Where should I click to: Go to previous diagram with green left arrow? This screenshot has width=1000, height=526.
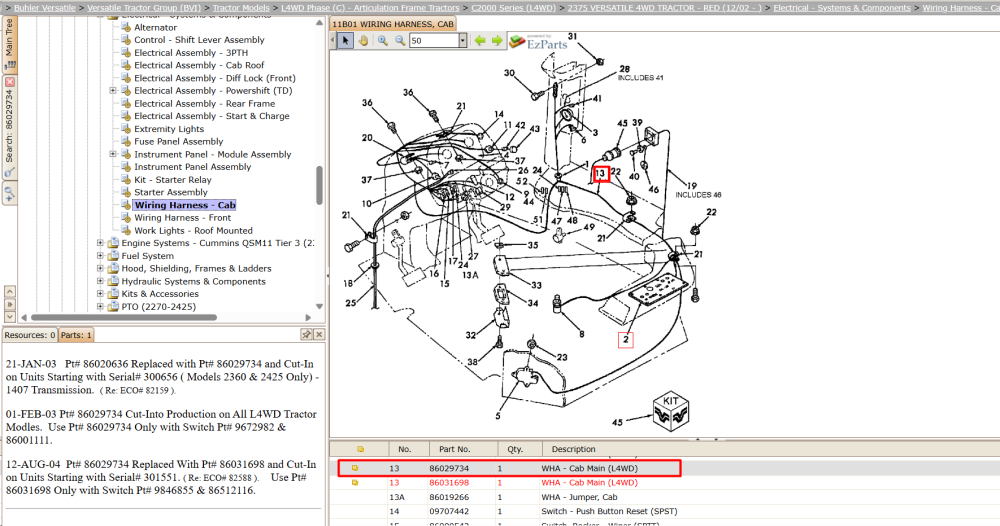pyautogui.click(x=480, y=41)
